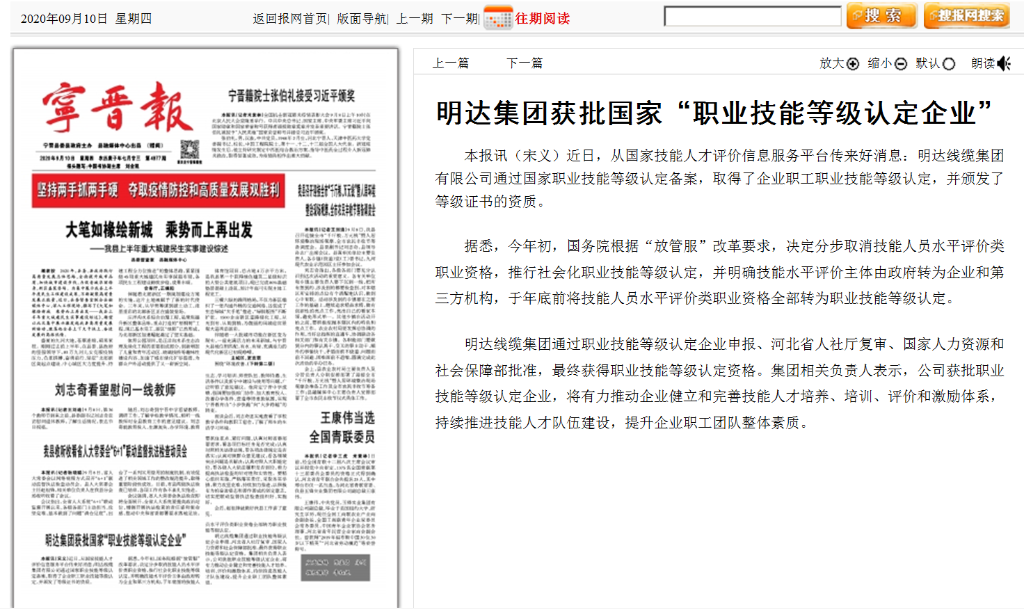Open 版面导航 page navigation
Screen dimensions: 1024x612
[x=361, y=18]
